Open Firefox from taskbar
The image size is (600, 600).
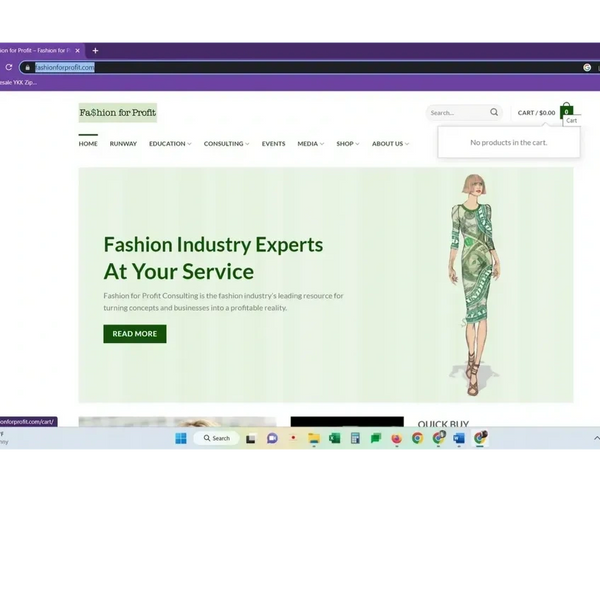pyautogui.click(x=396, y=438)
